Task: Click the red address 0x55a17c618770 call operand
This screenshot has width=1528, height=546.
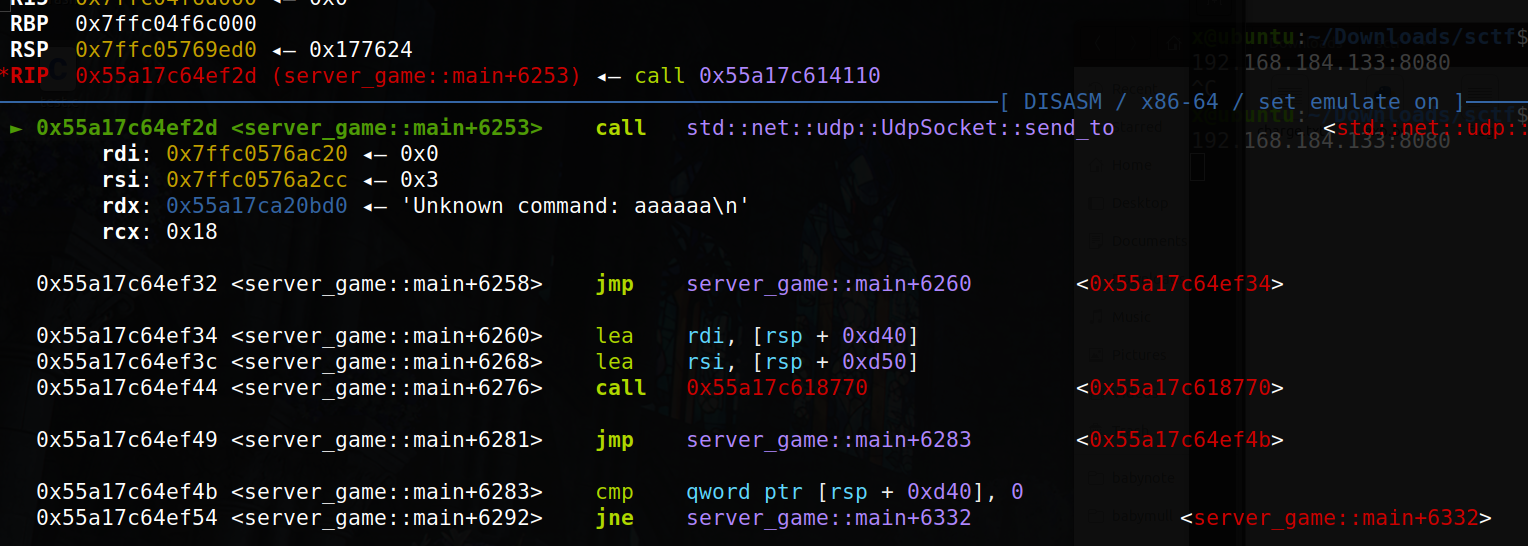Action: point(777,388)
